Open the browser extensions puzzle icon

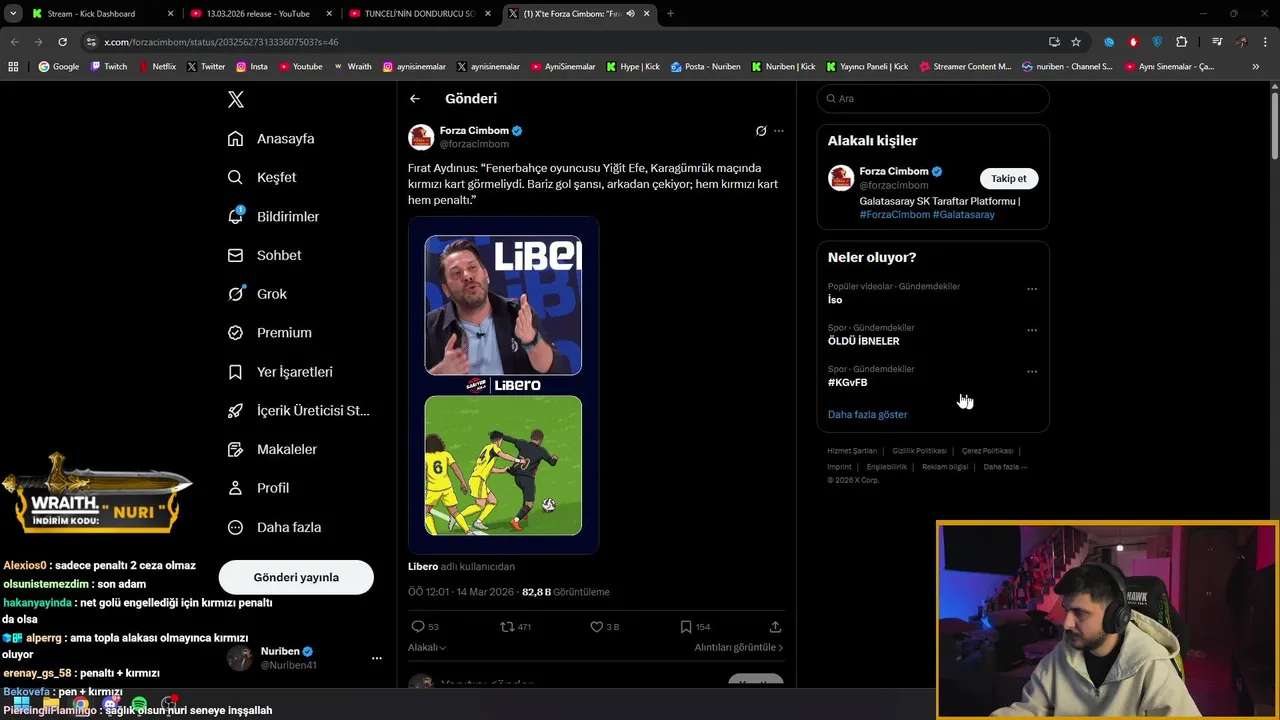(x=1181, y=42)
